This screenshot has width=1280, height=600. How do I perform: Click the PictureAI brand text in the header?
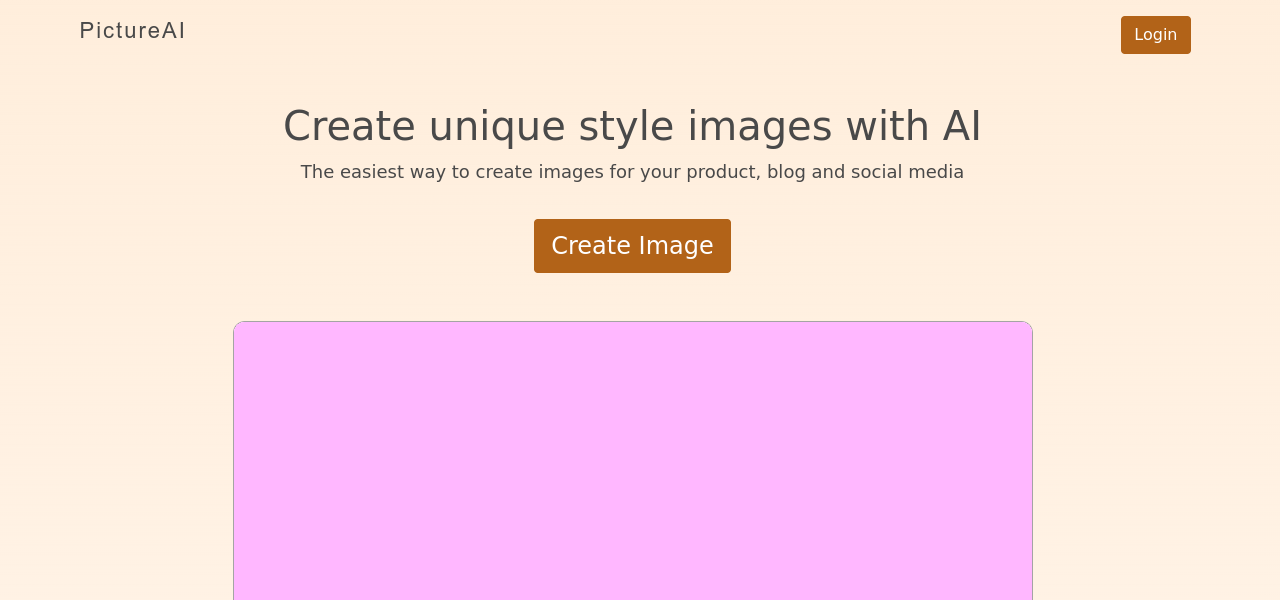point(132,31)
